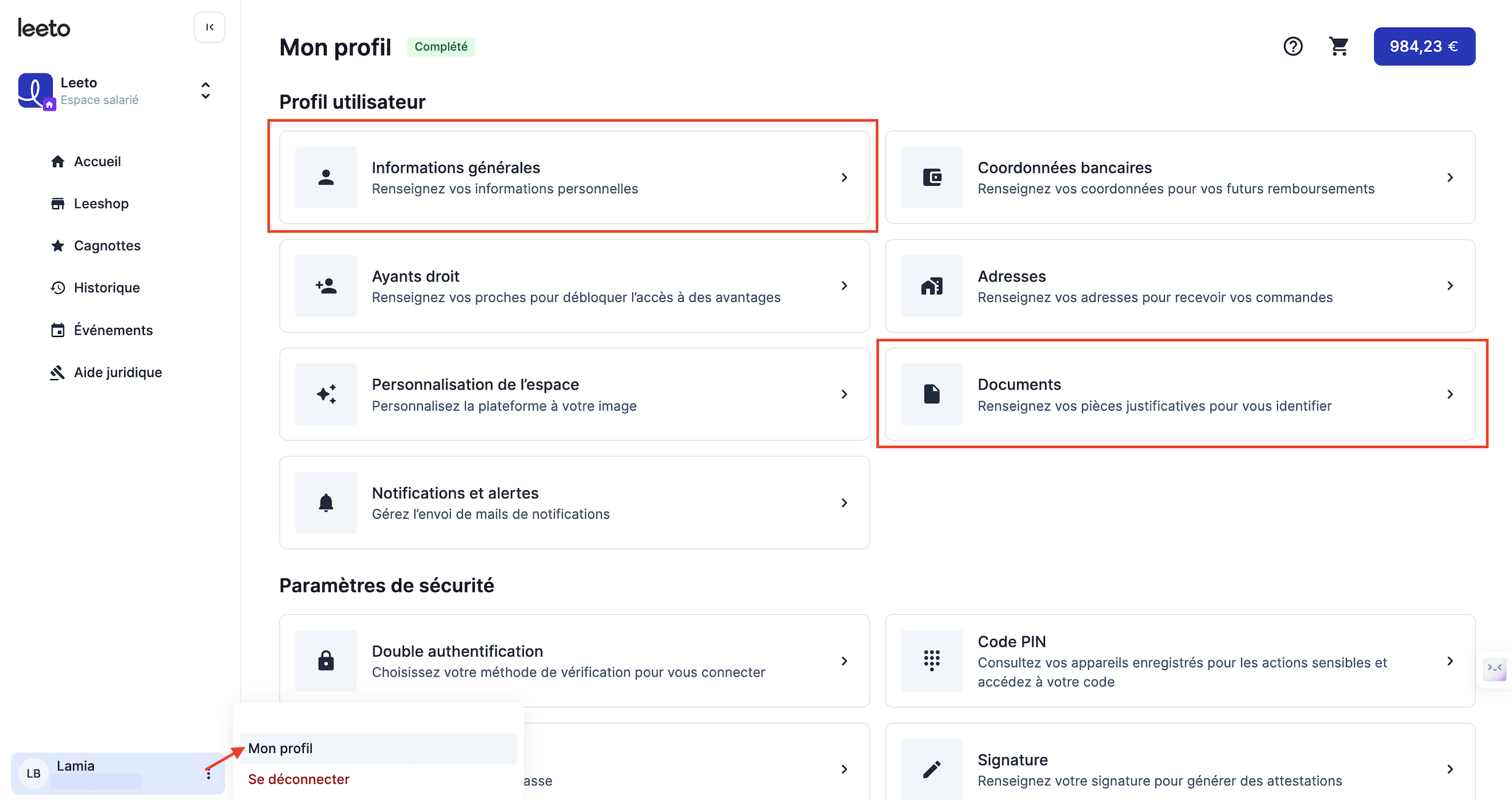Click the three-dot menu next to Lamia
The width and height of the screenshot is (1512, 800).
tap(209, 774)
